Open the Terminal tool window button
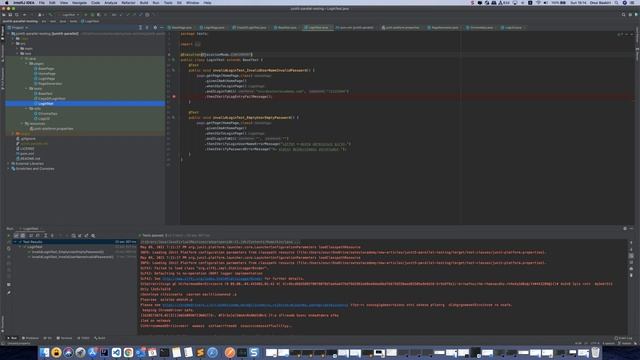Viewport: 640px width, 360px height. [x=64, y=338]
